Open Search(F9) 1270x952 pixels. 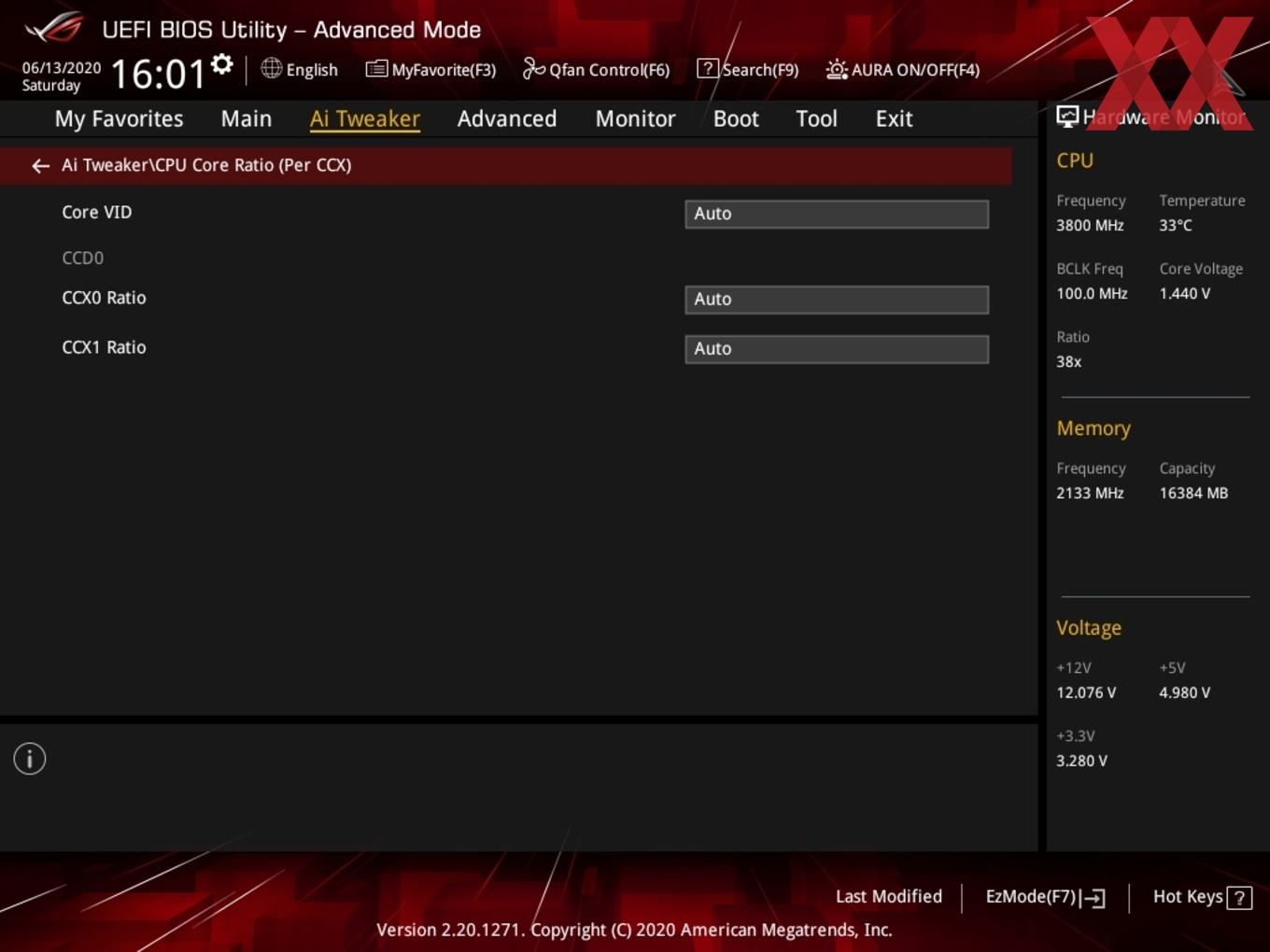click(x=760, y=70)
